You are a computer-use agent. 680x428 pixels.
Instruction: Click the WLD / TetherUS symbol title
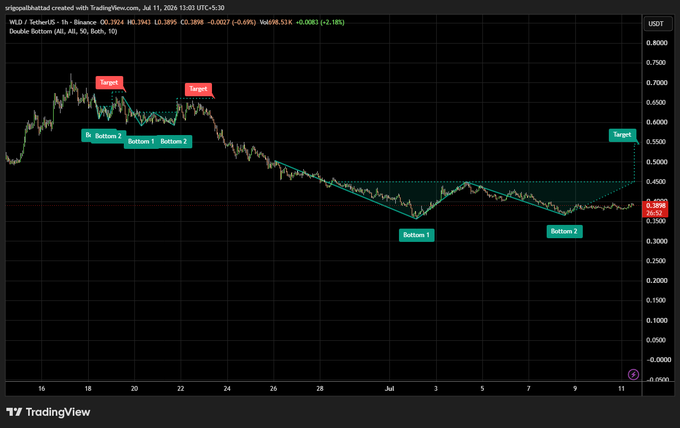[53, 22]
